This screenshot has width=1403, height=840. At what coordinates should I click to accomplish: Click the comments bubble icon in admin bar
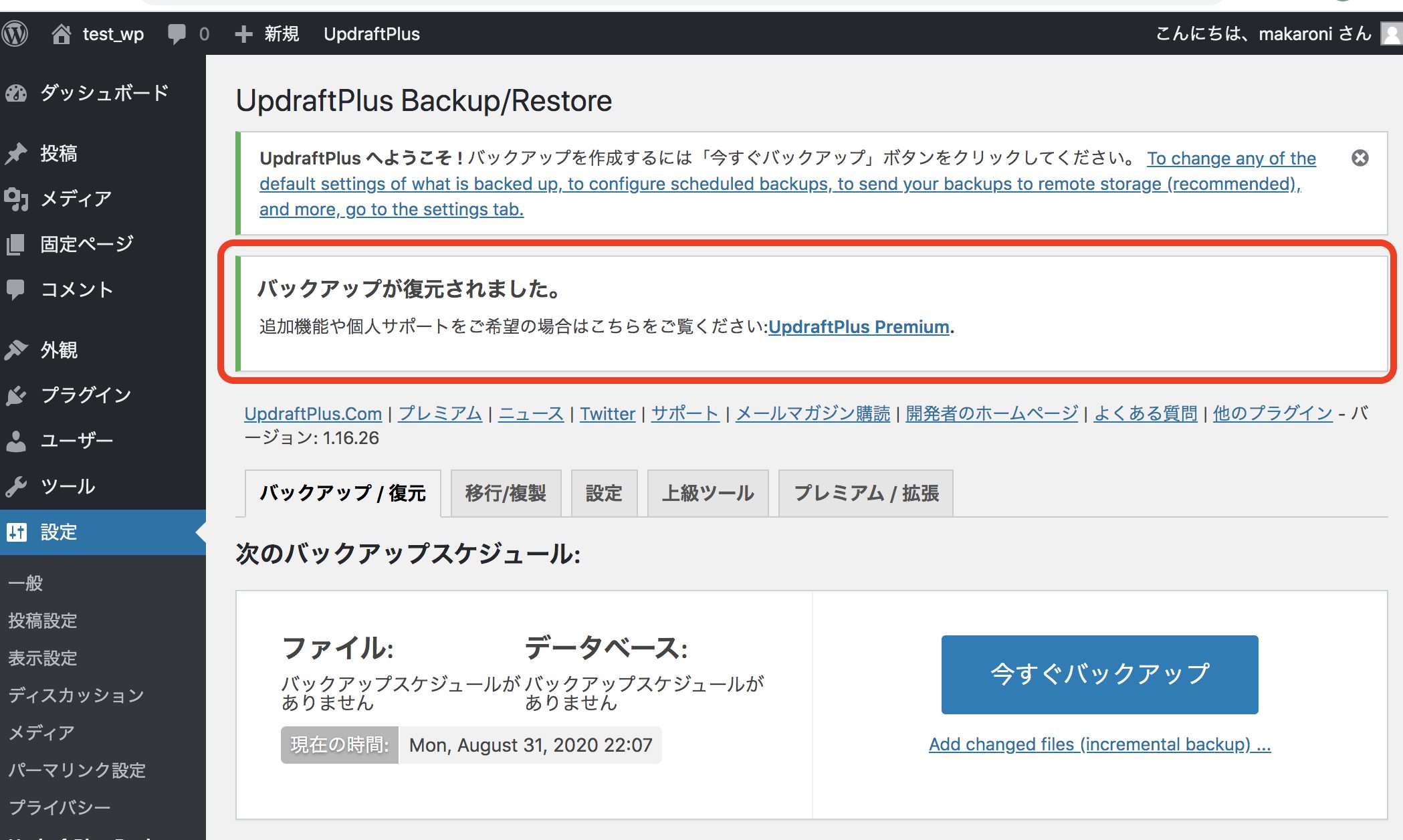pos(177,33)
